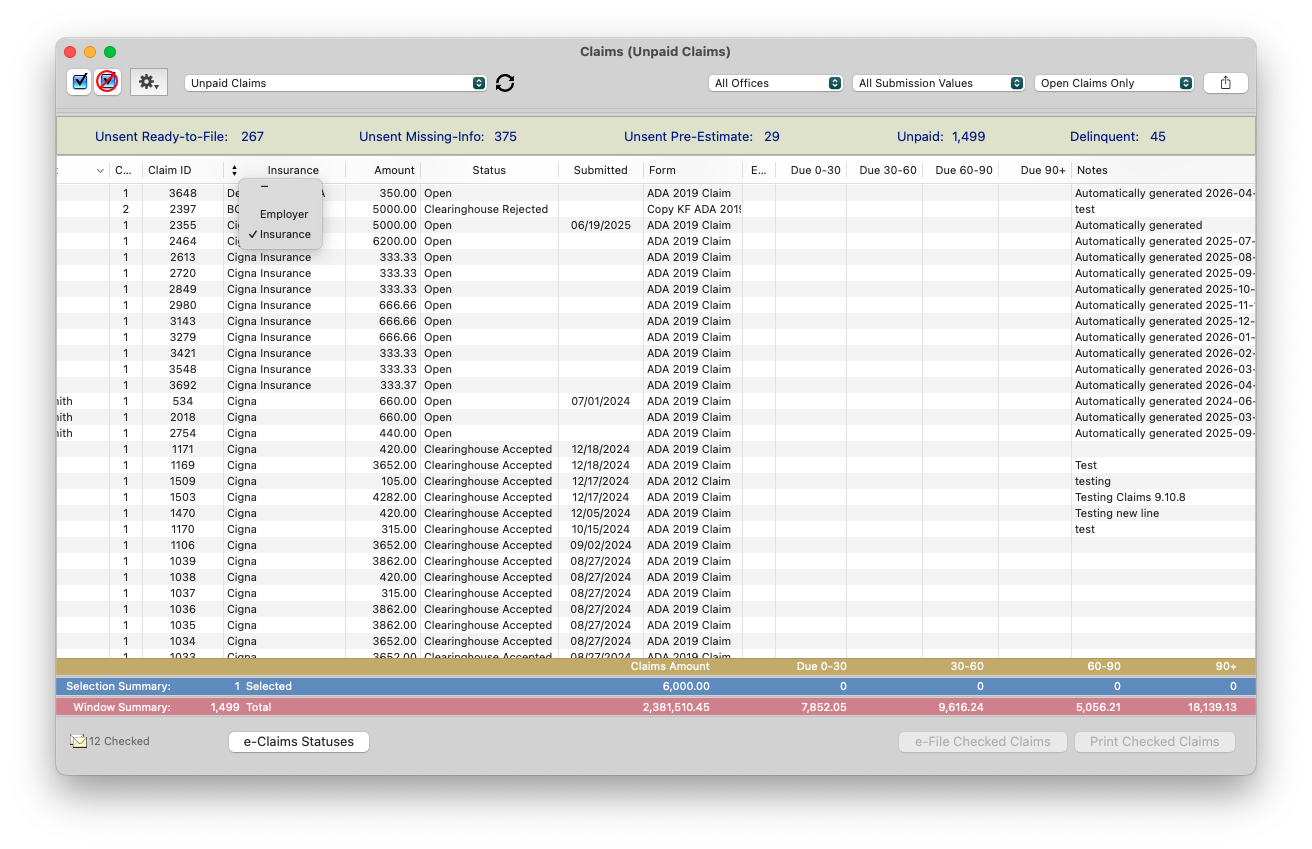Select claim ID 1503 row
This screenshot has height=849, width=1312.
[655, 497]
